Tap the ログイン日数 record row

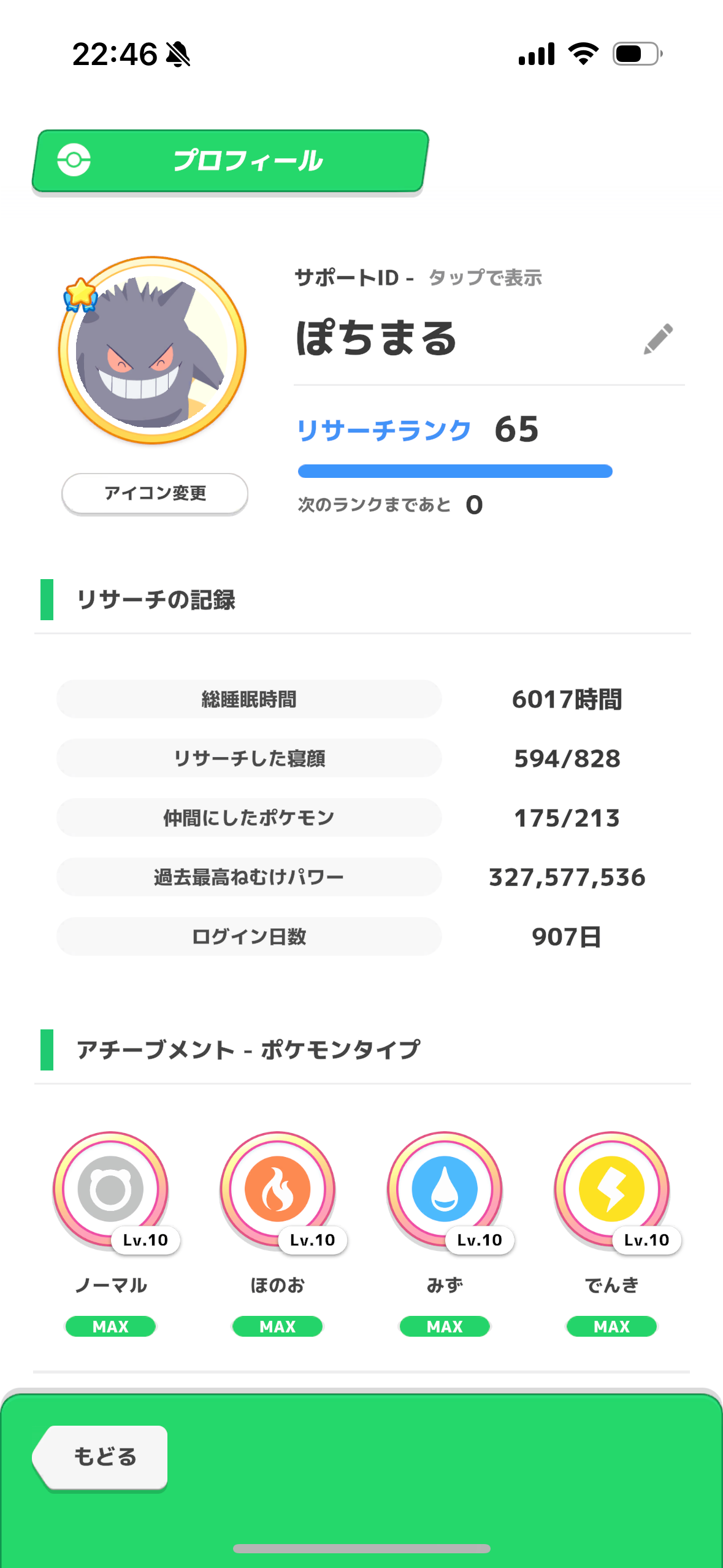(x=249, y=937)
